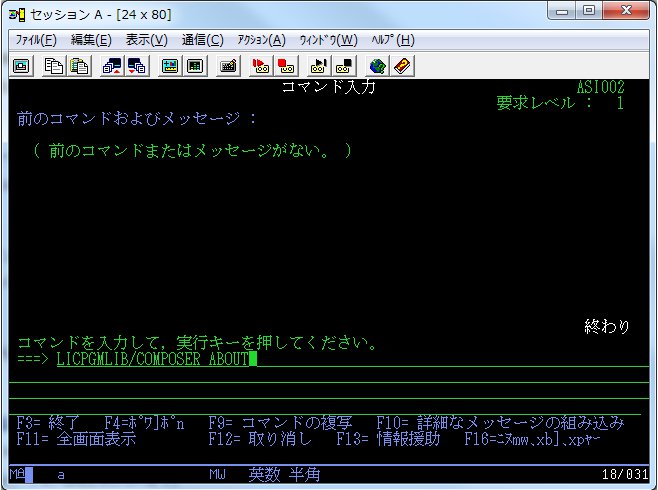Open the アクション(A) menu
Screen dimensions: 658x490
pos(261,40)
